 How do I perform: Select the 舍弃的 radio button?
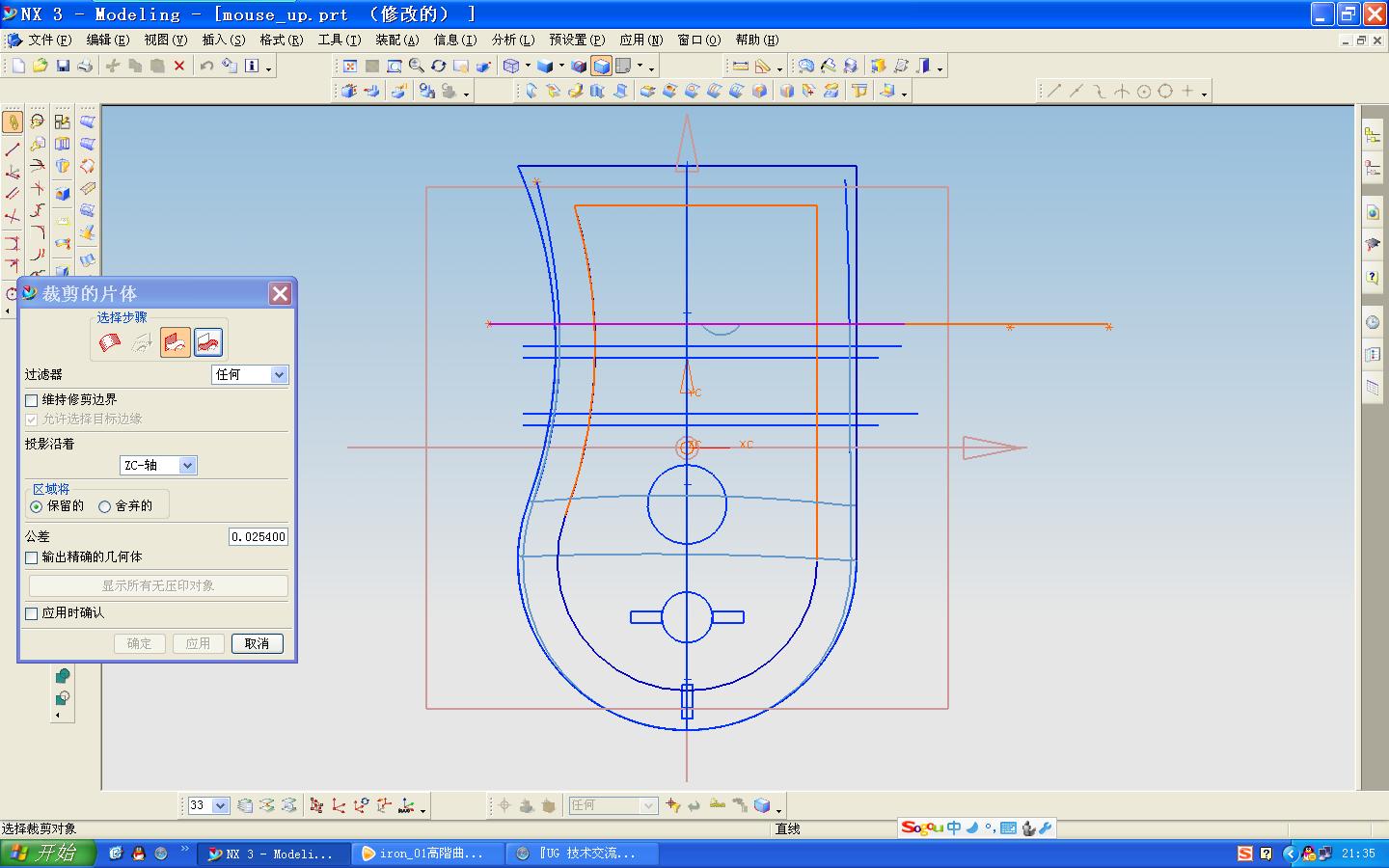tap(105, 506)
